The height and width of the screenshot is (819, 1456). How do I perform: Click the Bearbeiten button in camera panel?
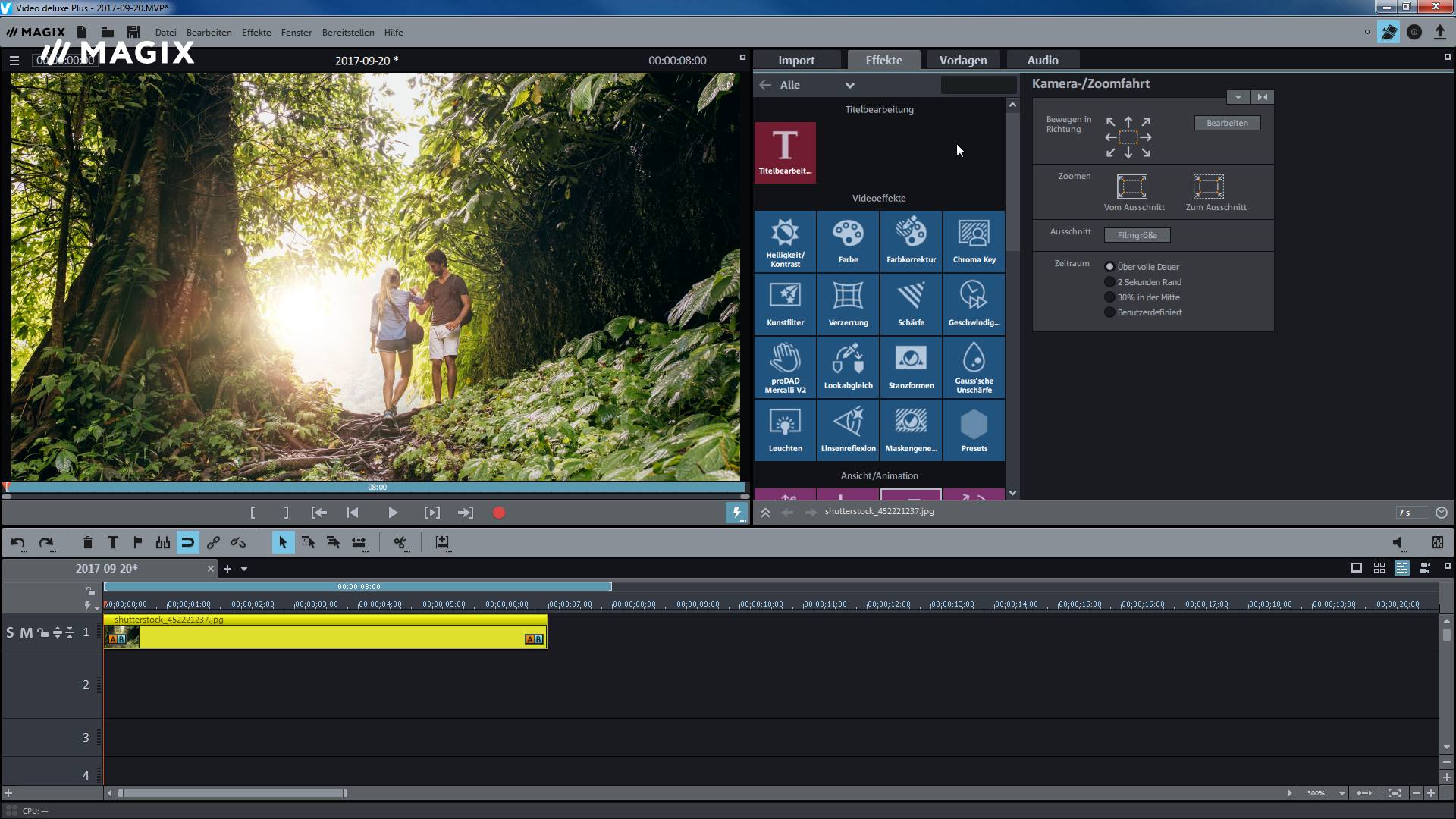pos(1227,123)
